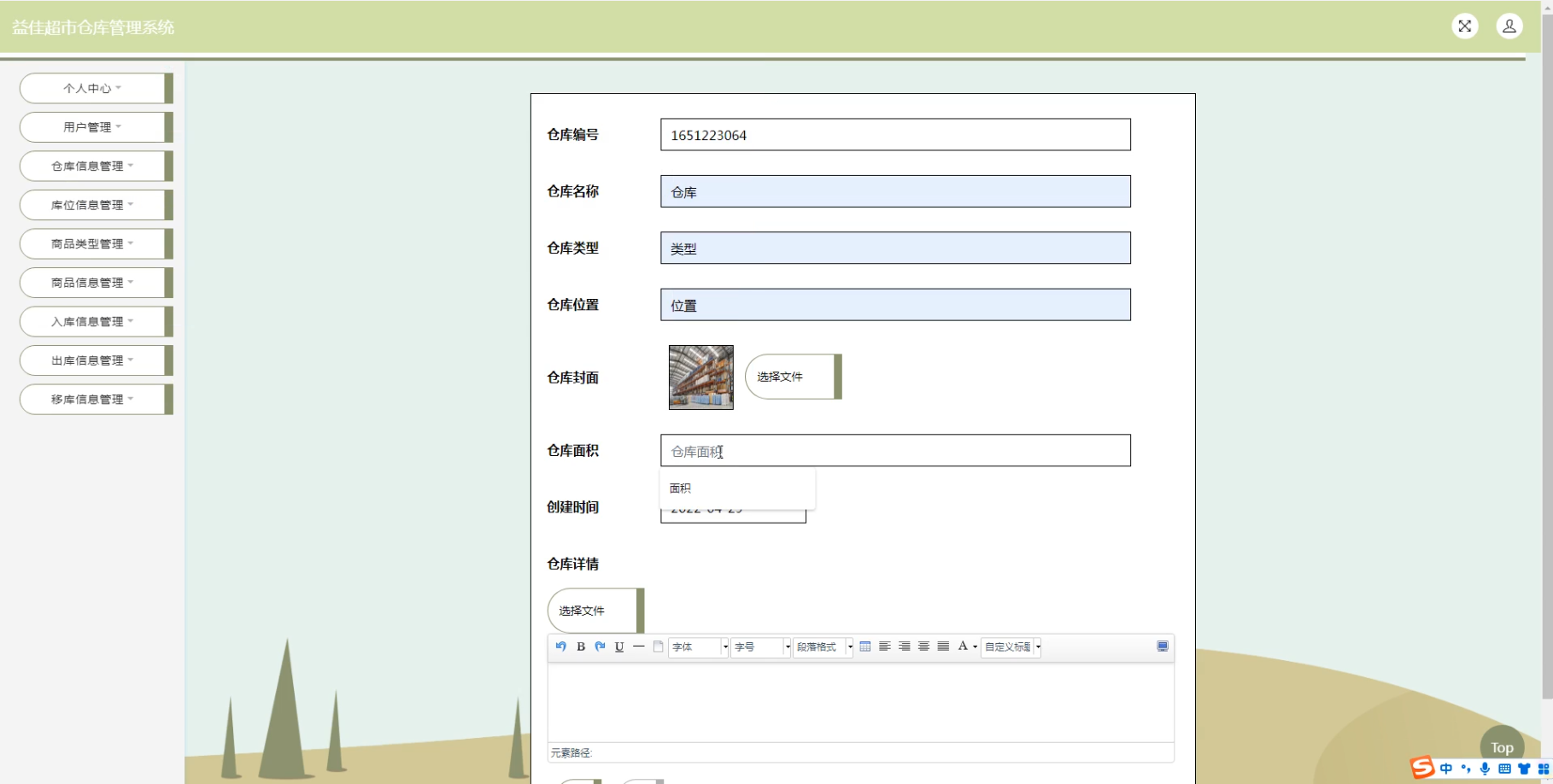Click 选择文件 button next to warehouse cover
The image size is (1553, 784).
click(x=793, y=377)
